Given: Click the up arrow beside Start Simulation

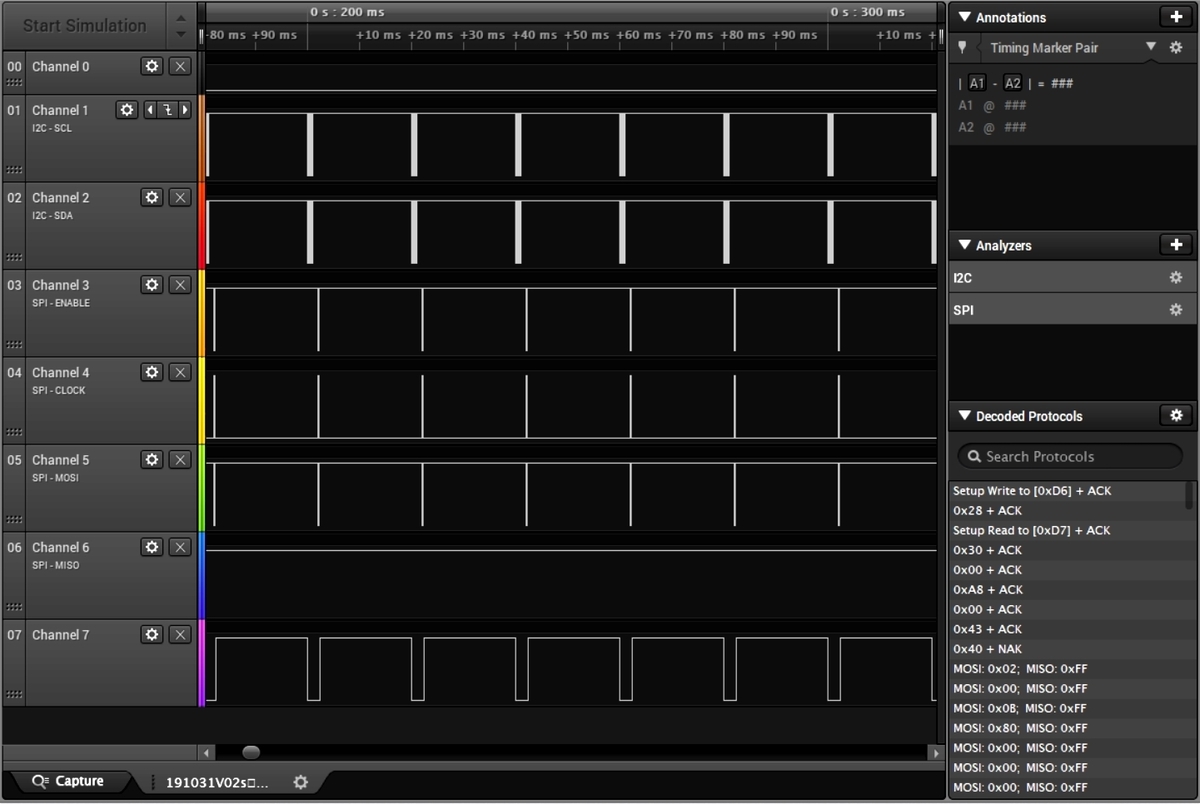Looking at the screenshot, I should coord(180,17).
